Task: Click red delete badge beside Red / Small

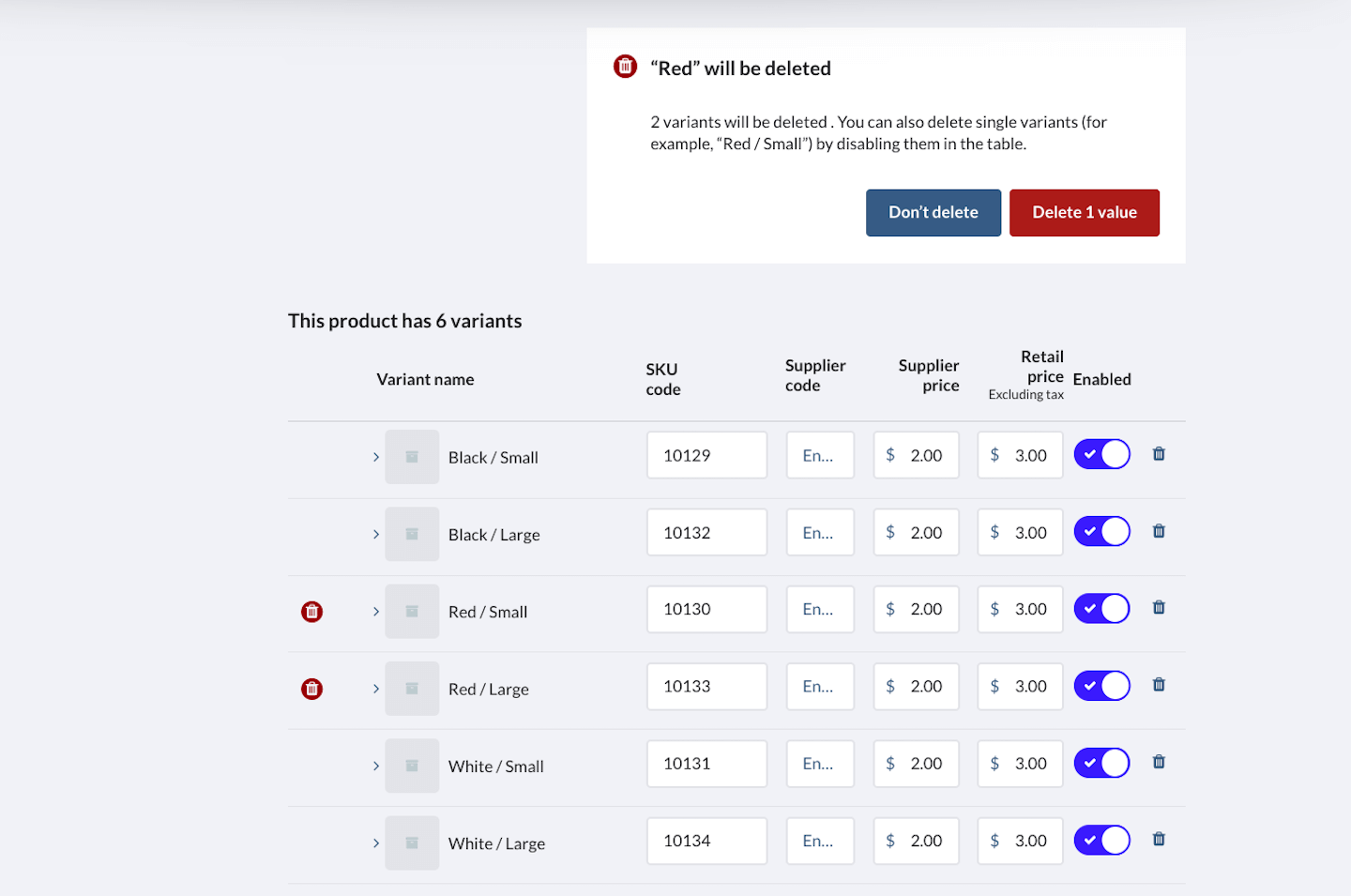Action: coord(311,612)
